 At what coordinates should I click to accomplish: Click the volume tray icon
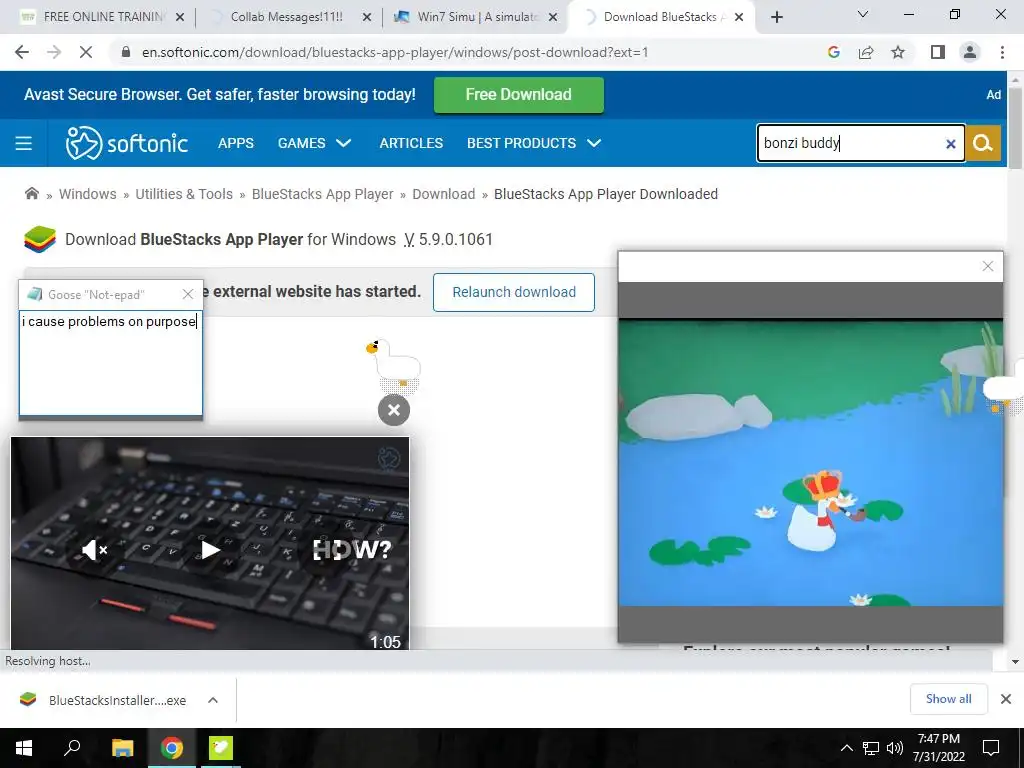[x=894, y=748]
